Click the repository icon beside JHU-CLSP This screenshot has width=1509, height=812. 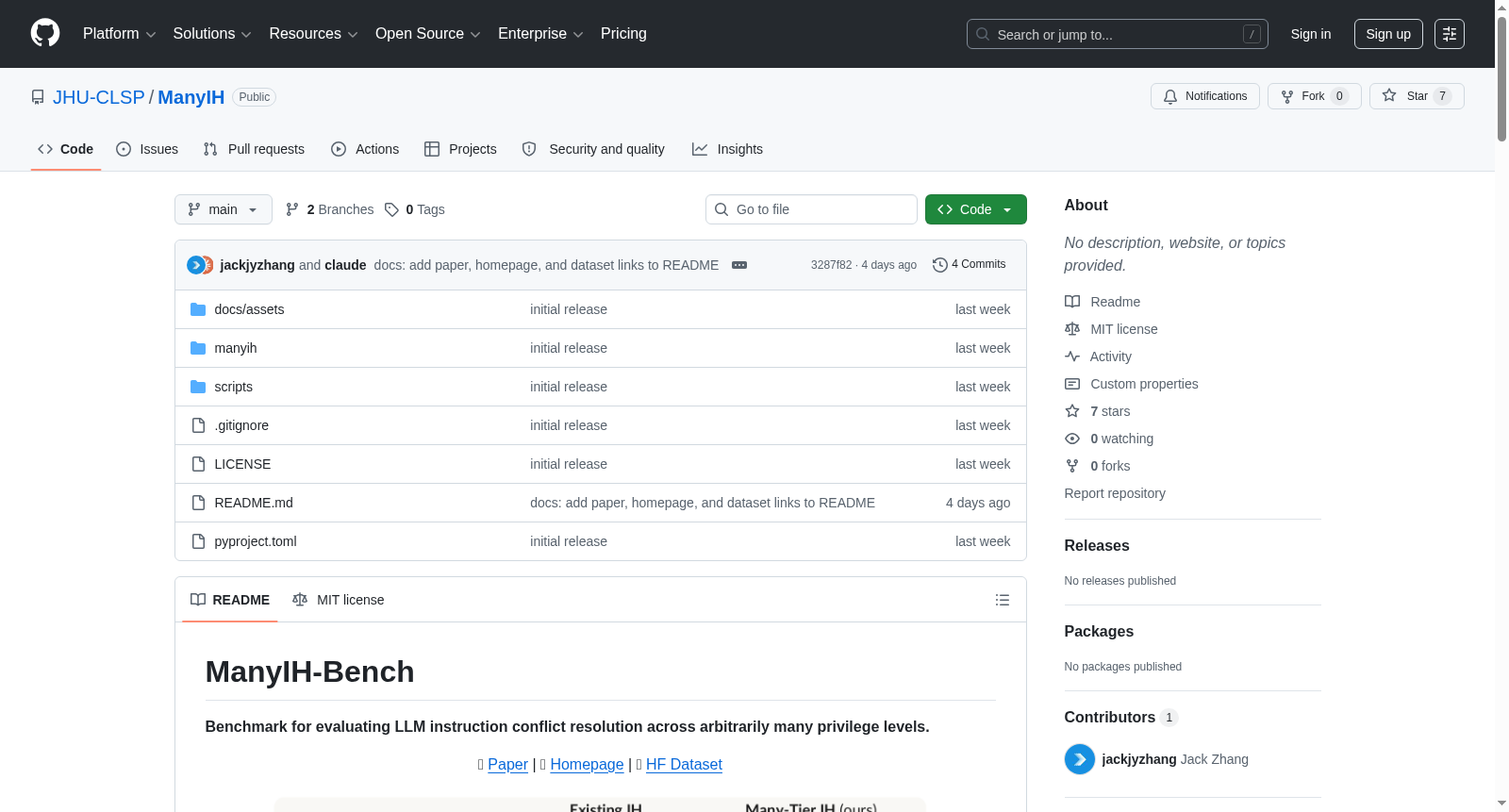pyautogui.click(x=38, y=97)
